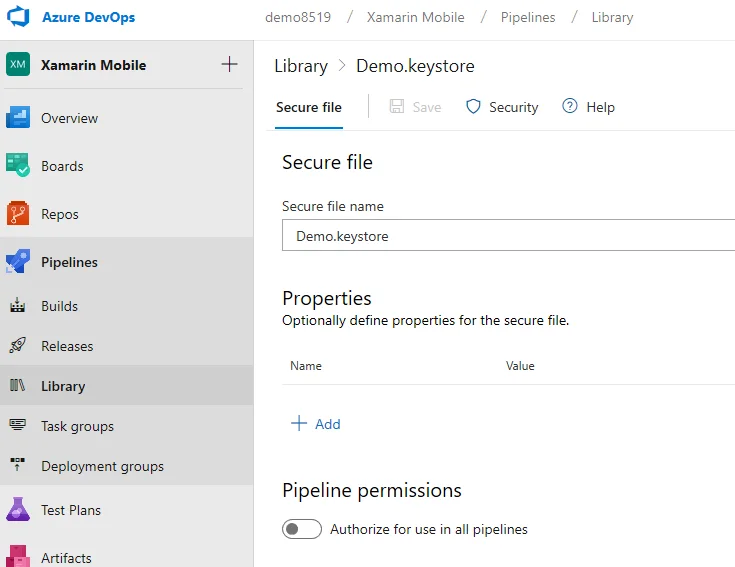Open the demo8519 organization breadcrumb

click(x=298, y=17)
